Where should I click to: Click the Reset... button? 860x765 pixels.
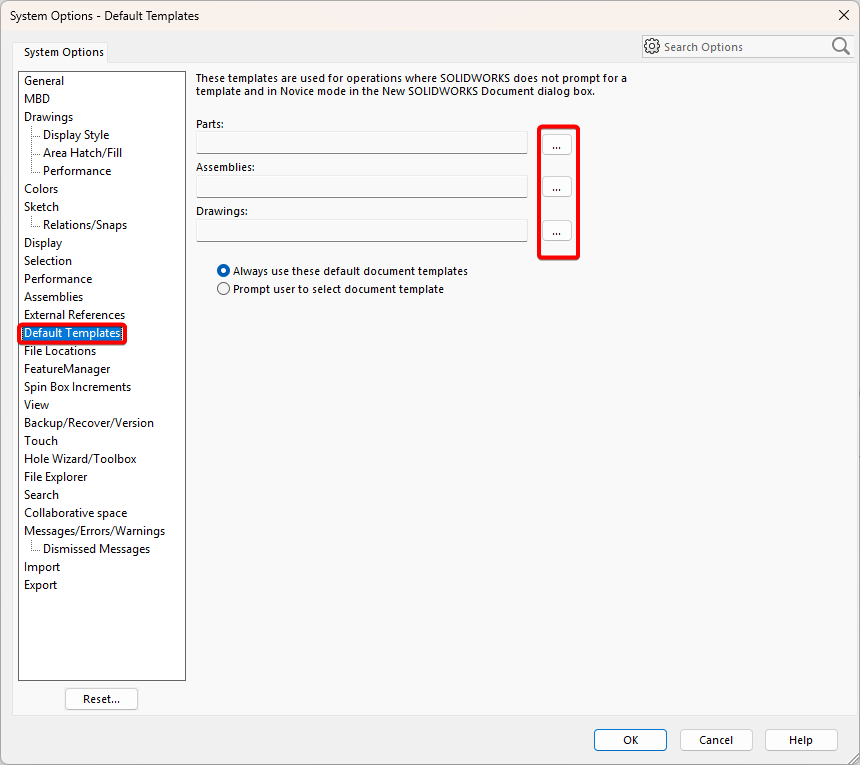(x=101, y=699)
